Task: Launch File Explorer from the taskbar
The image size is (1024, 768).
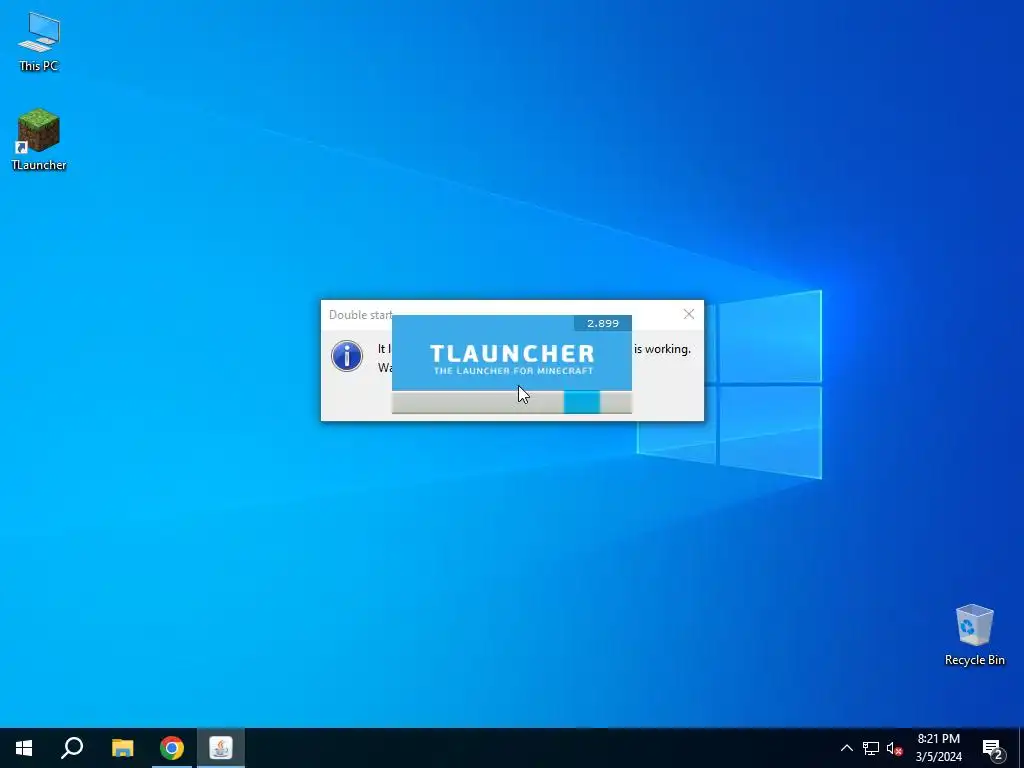Action: point(122,748)
